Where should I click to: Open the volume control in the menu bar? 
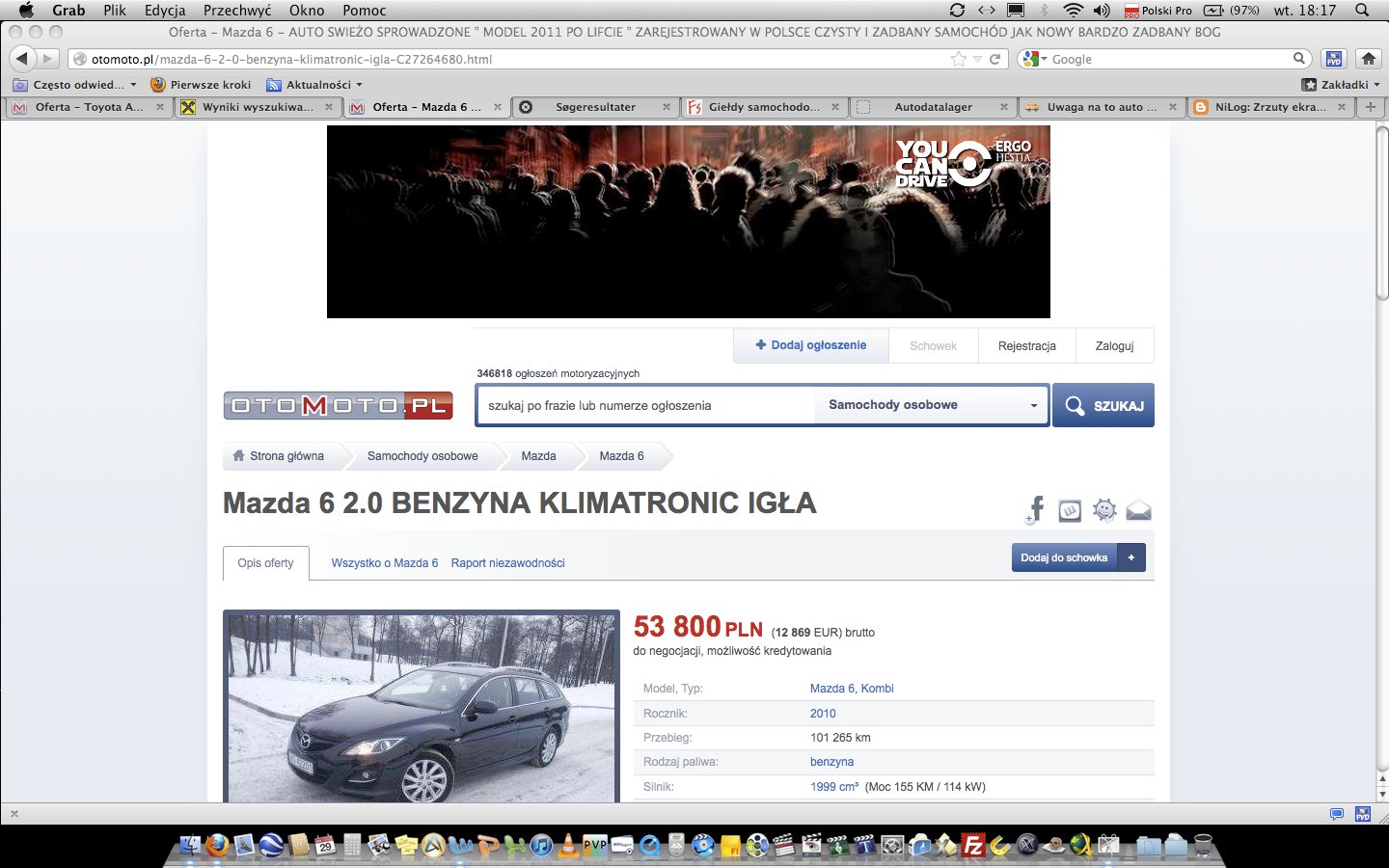pyautogui.click(x=1102, y=10)
